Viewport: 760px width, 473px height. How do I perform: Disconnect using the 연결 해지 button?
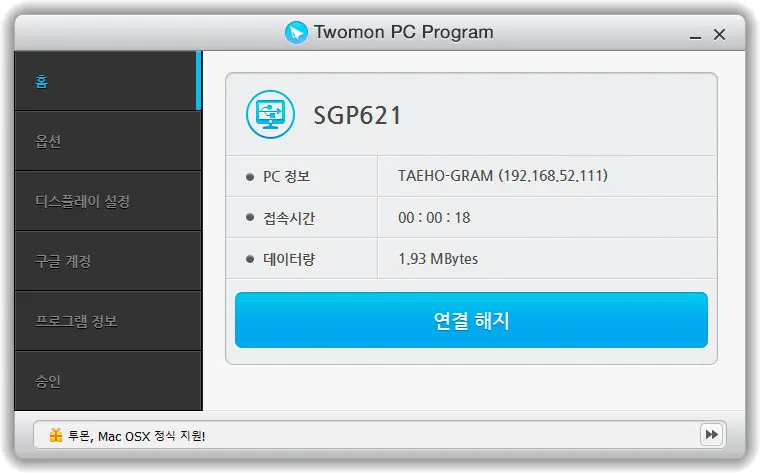pyautogui.click(x=471, y=320)
